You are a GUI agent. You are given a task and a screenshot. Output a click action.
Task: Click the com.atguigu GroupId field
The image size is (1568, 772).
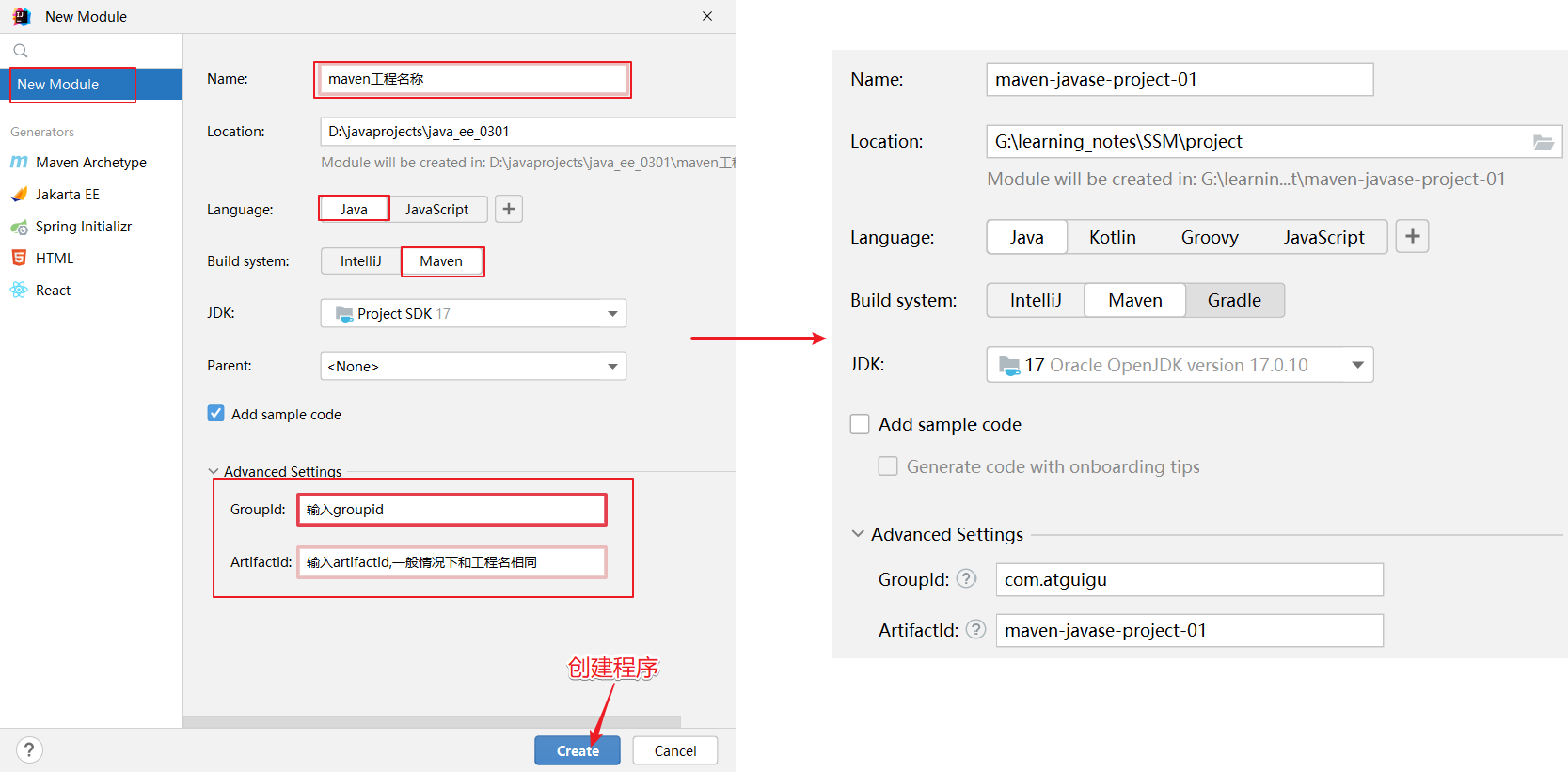tap(1189, 579)
